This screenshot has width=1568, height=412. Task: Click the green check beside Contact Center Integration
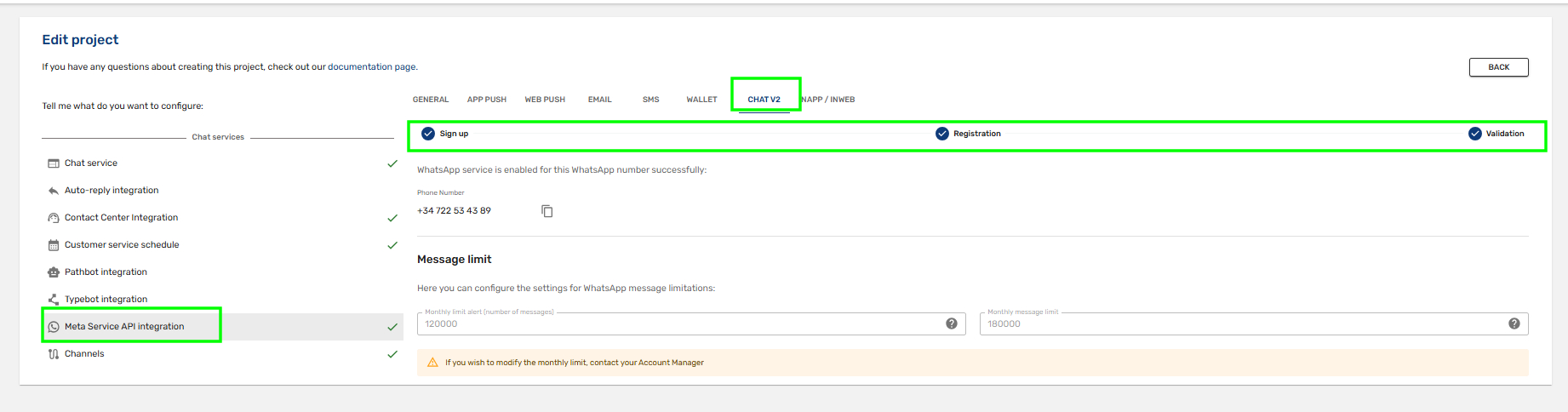pos(392,218)
